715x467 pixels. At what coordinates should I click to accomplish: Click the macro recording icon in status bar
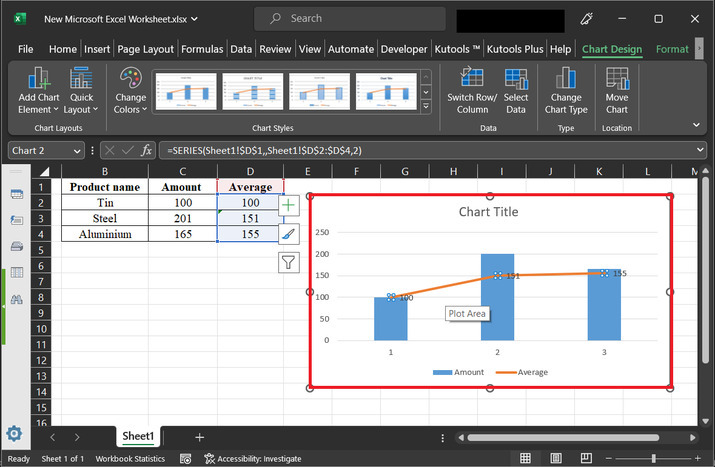185,459
